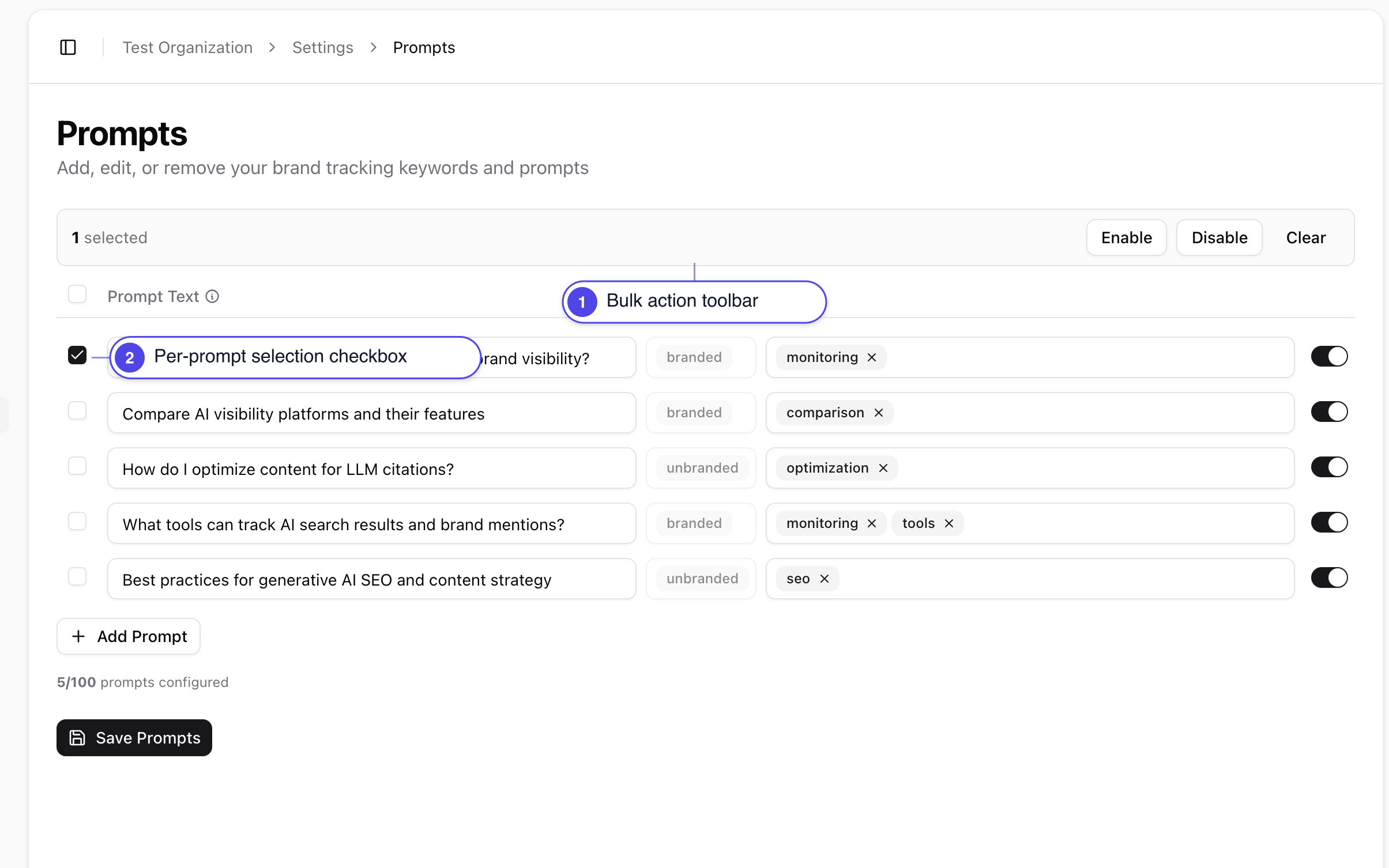The width and height of the screenshot is (1389, 868).
Task: Click unbranded badge in the seo row
Action: [x=702, y=579]
